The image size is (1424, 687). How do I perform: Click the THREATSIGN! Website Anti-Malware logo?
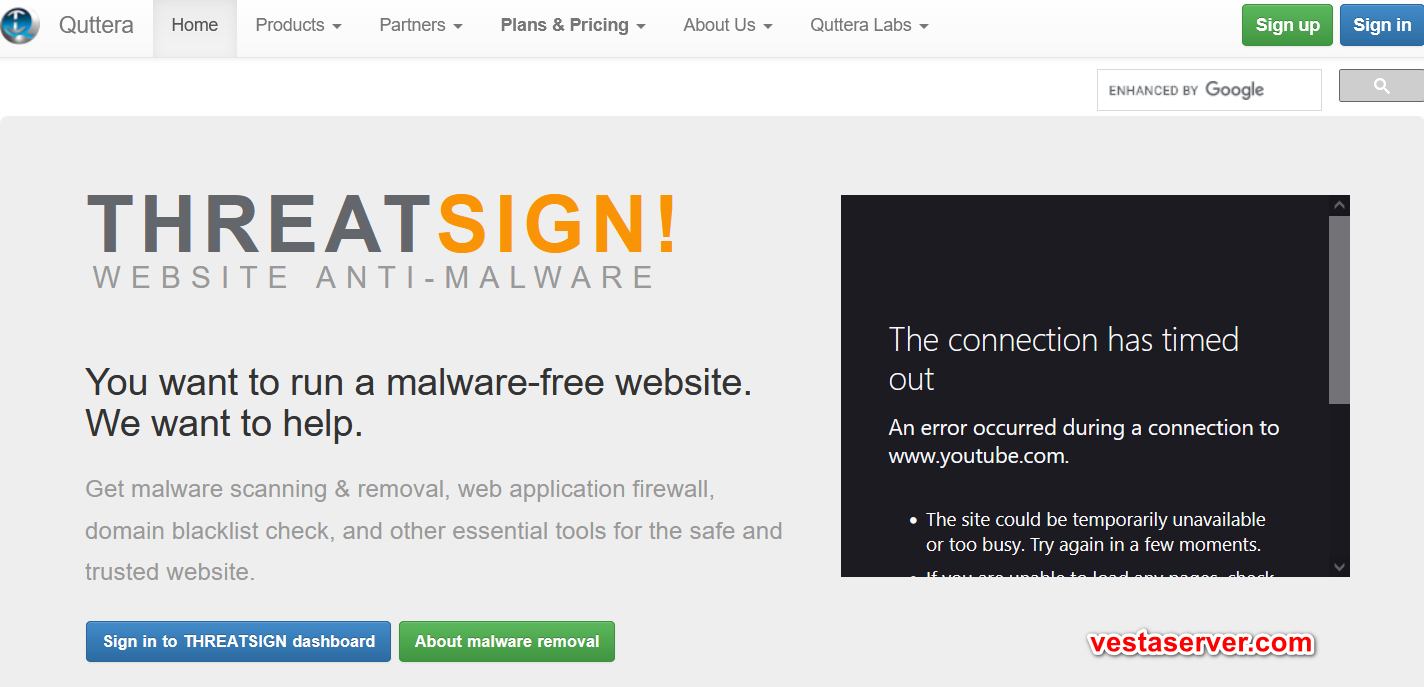(x=382, y=241)
